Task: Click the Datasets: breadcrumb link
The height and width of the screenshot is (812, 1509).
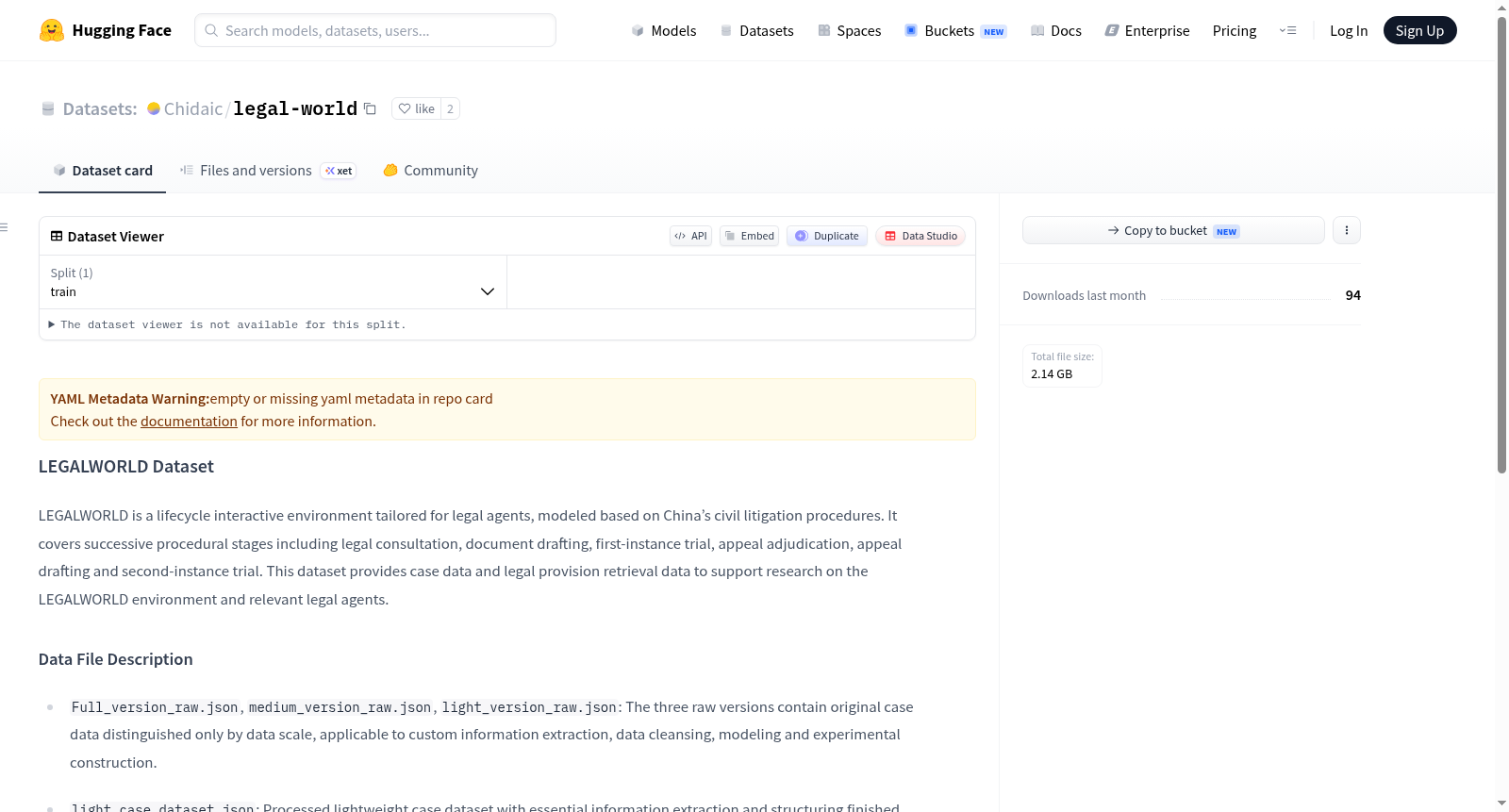Action: [100, 108]
